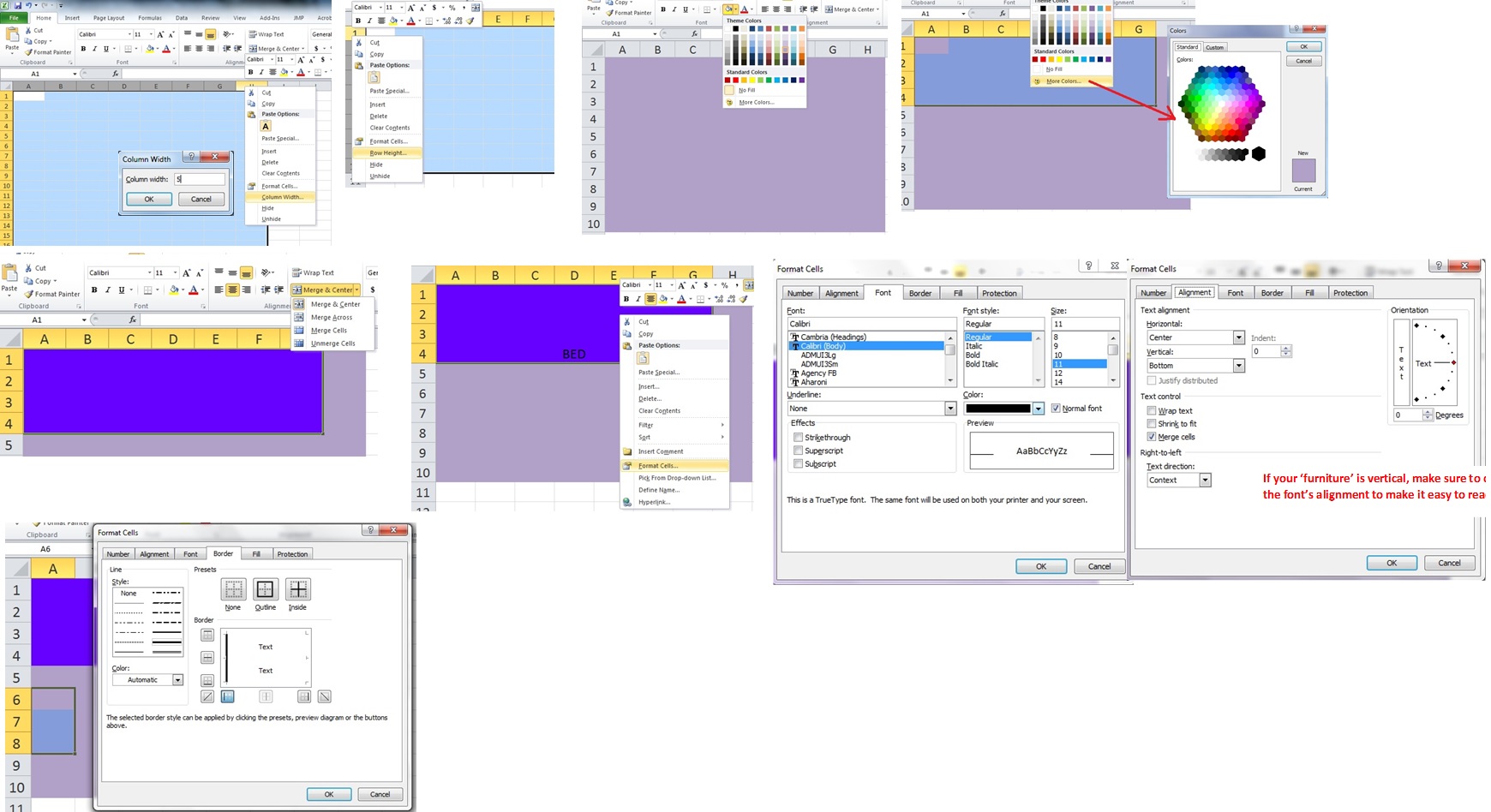This screenshot has width=1491, height=812.
Task: Click Save icon in the quick access toolbar
Action: click(17, 5)
